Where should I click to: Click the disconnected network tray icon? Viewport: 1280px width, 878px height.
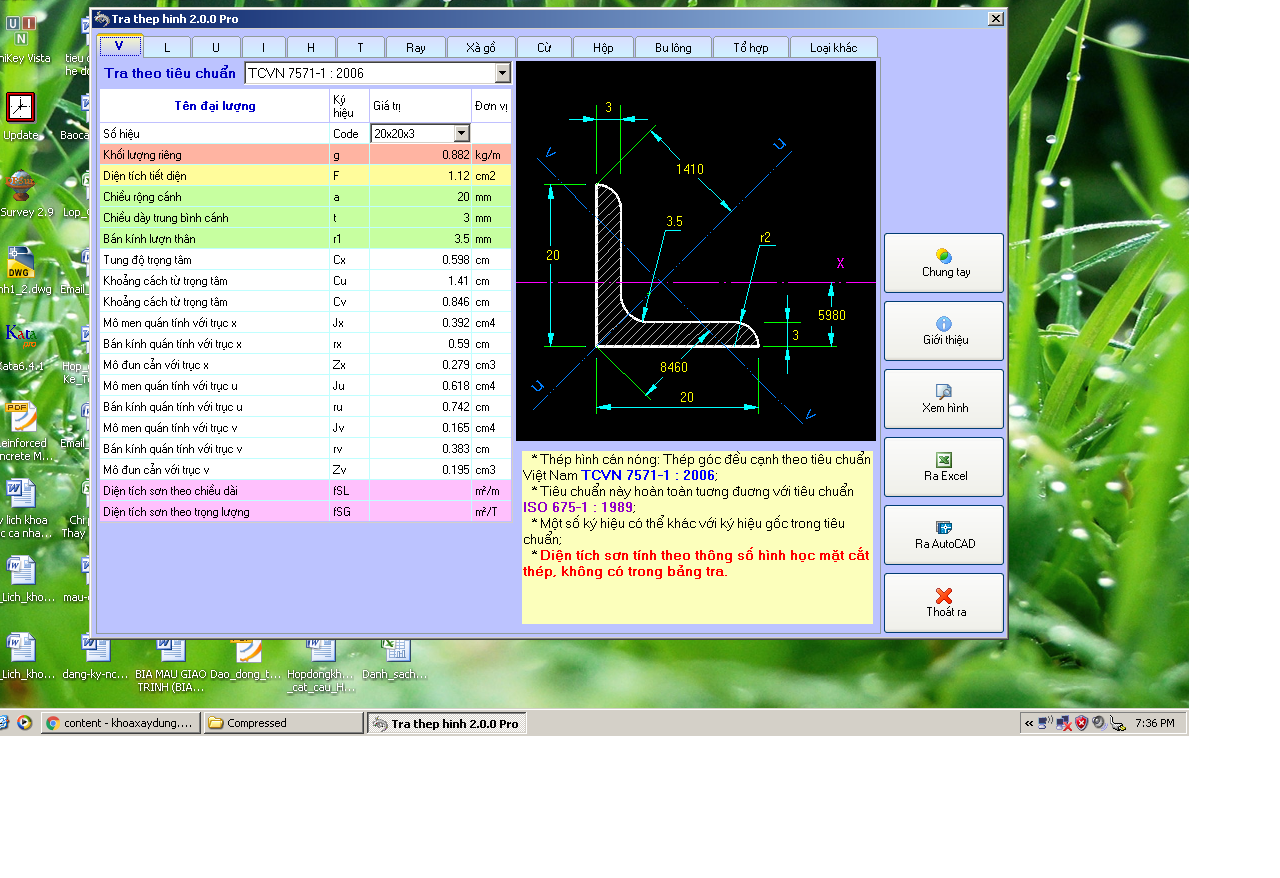coord(1064,723)
